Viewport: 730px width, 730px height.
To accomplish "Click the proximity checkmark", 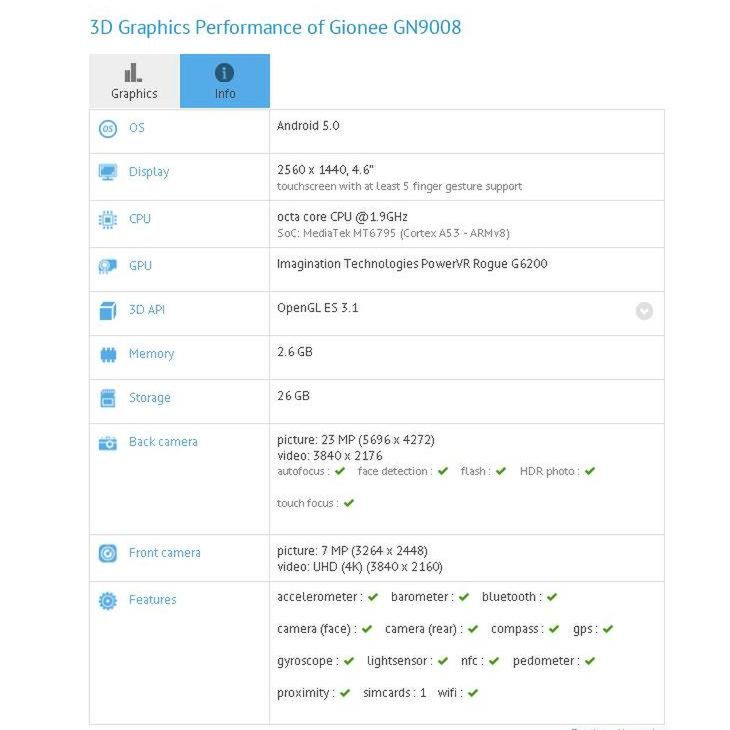I will [x=345, y=693].
